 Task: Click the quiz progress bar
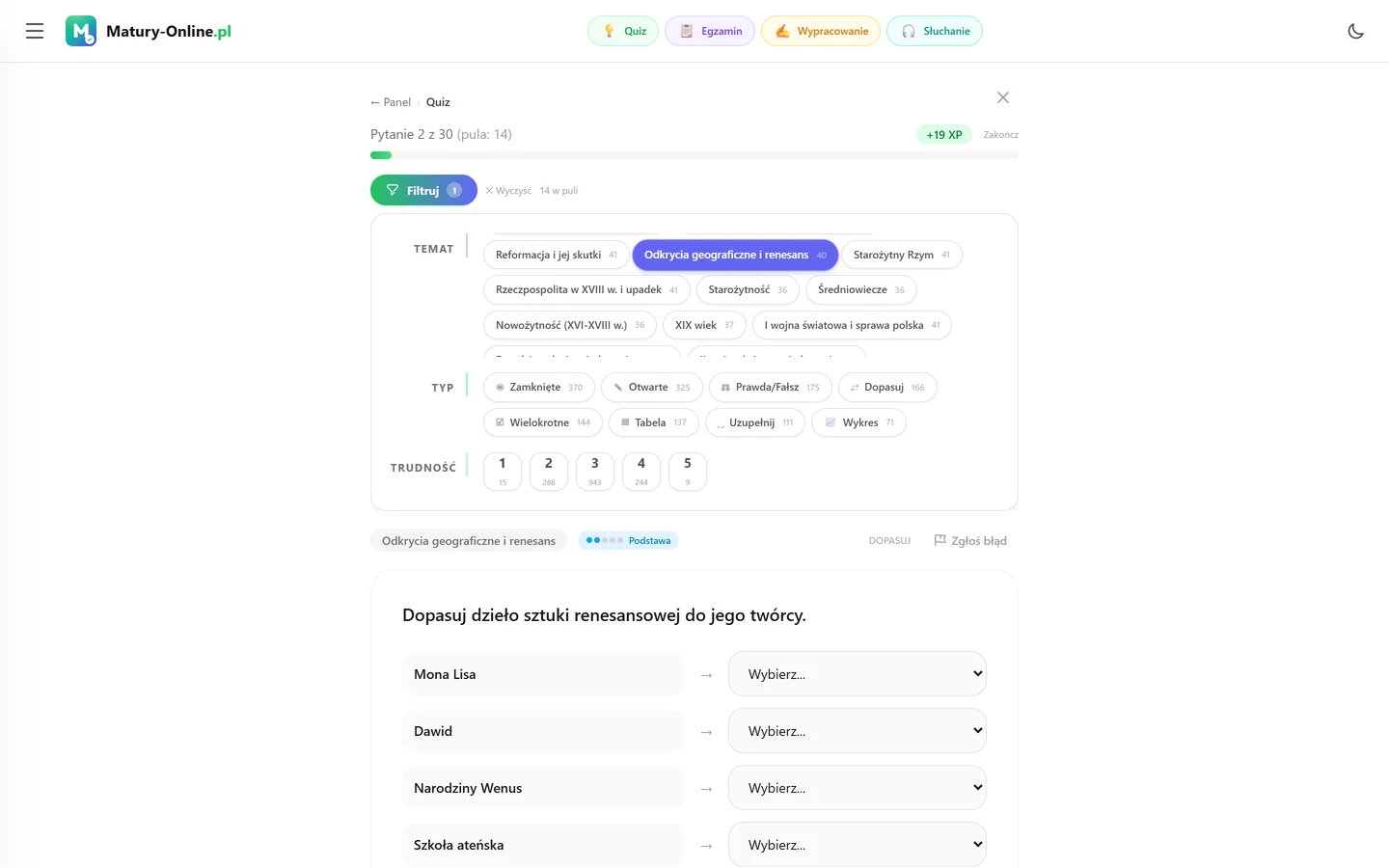coord(694,155)
